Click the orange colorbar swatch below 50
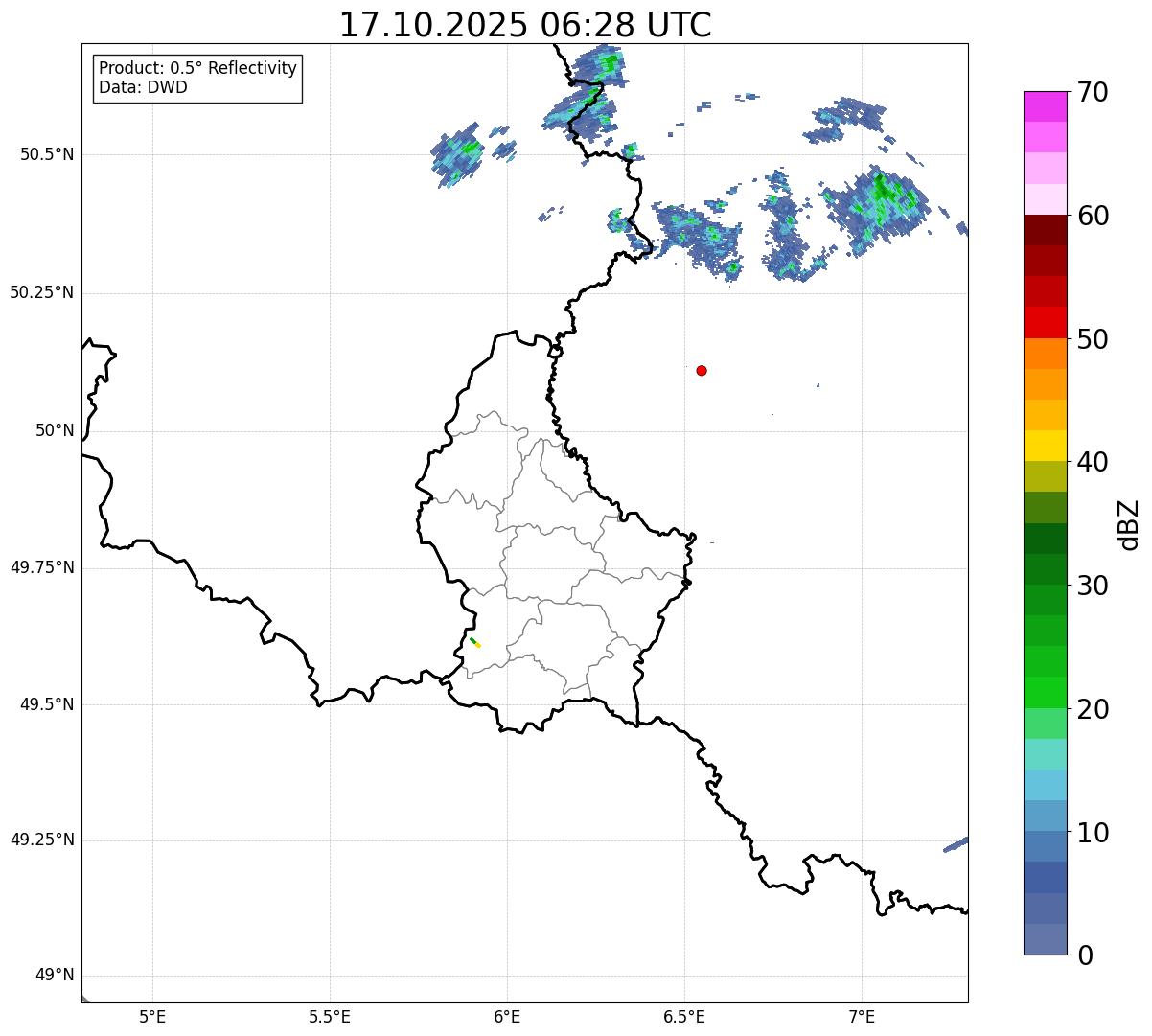Image resolution: width=1152 pixels, height=1036 pixels. (x=1045, y=354)
